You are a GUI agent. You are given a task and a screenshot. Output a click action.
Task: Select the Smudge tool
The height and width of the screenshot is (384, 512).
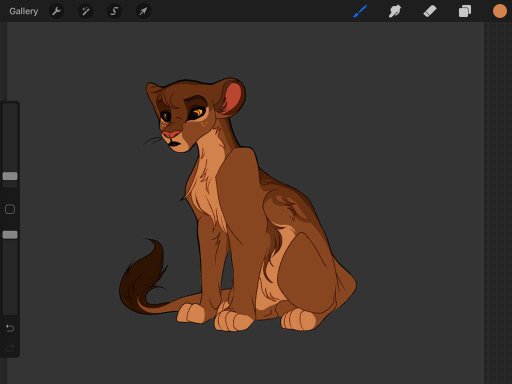[395, 11]
